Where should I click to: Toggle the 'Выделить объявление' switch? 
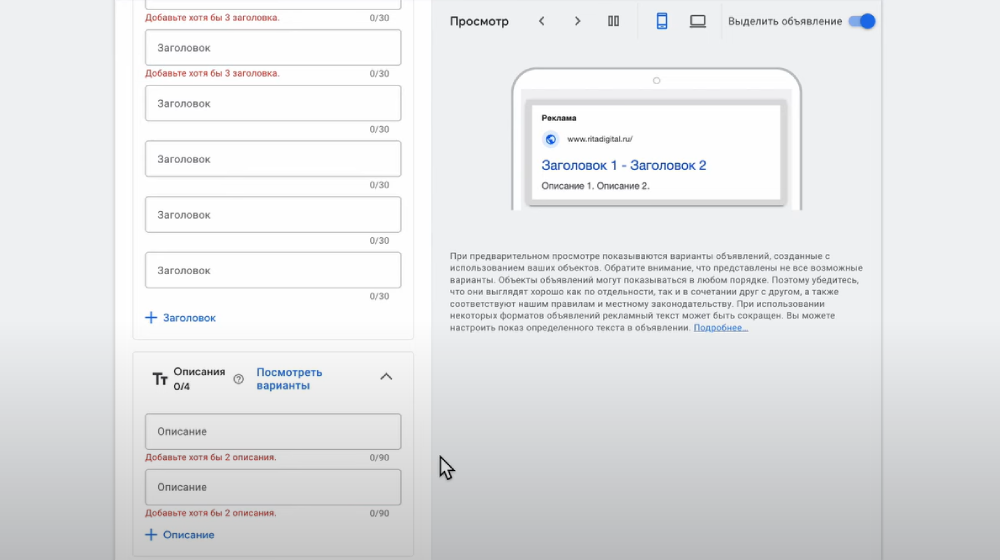(x=862, y=21)
